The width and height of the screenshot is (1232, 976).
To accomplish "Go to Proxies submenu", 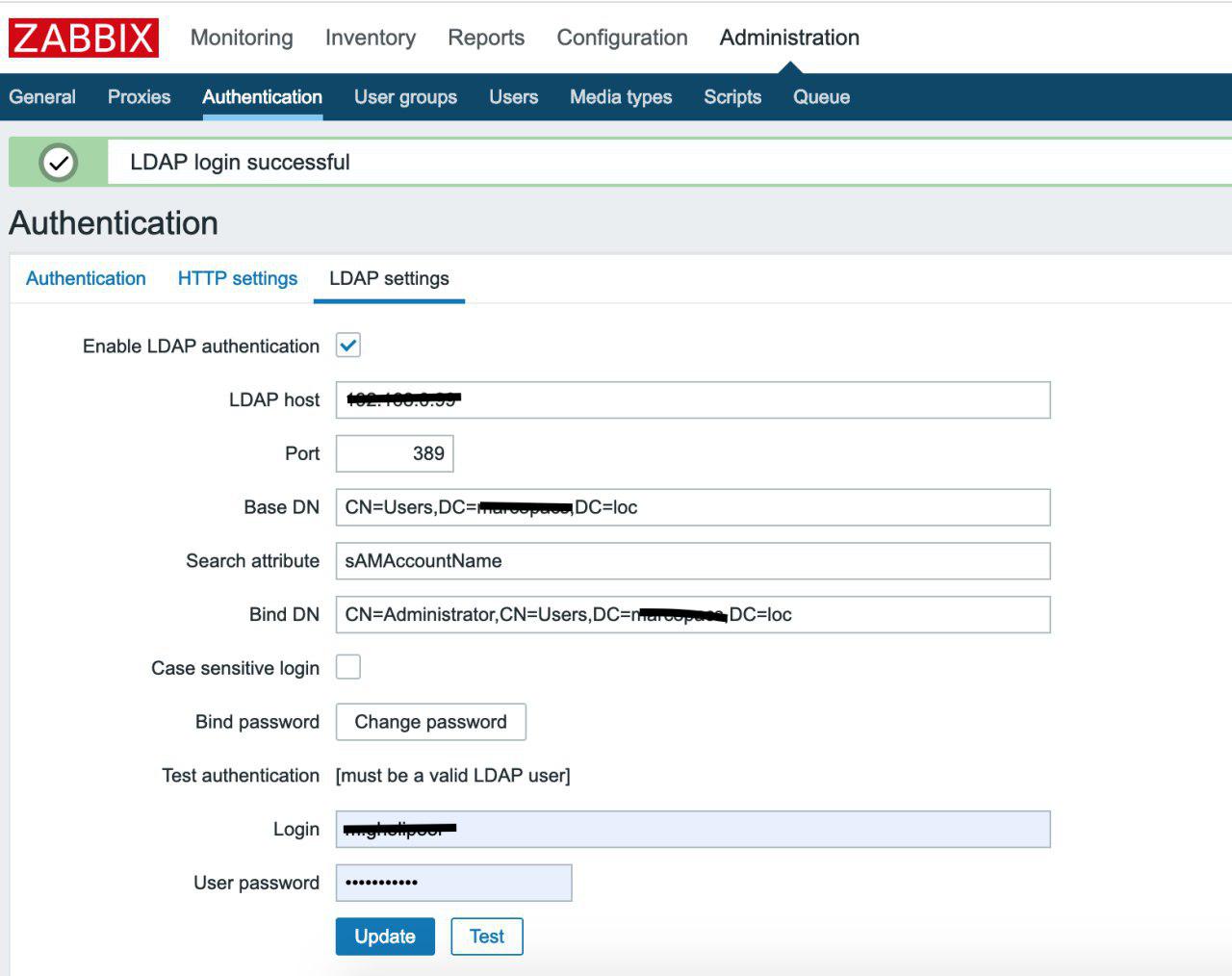I will [139, 97].
